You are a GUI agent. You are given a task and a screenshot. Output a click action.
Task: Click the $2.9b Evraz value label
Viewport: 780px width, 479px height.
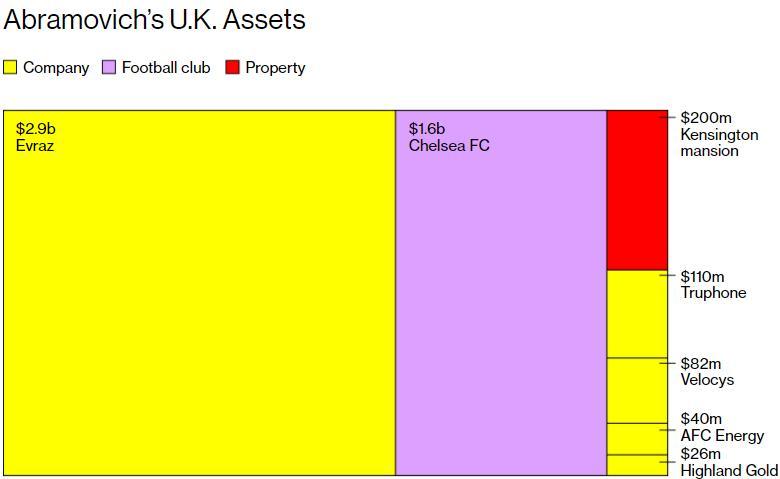click(x=36, y=137)
